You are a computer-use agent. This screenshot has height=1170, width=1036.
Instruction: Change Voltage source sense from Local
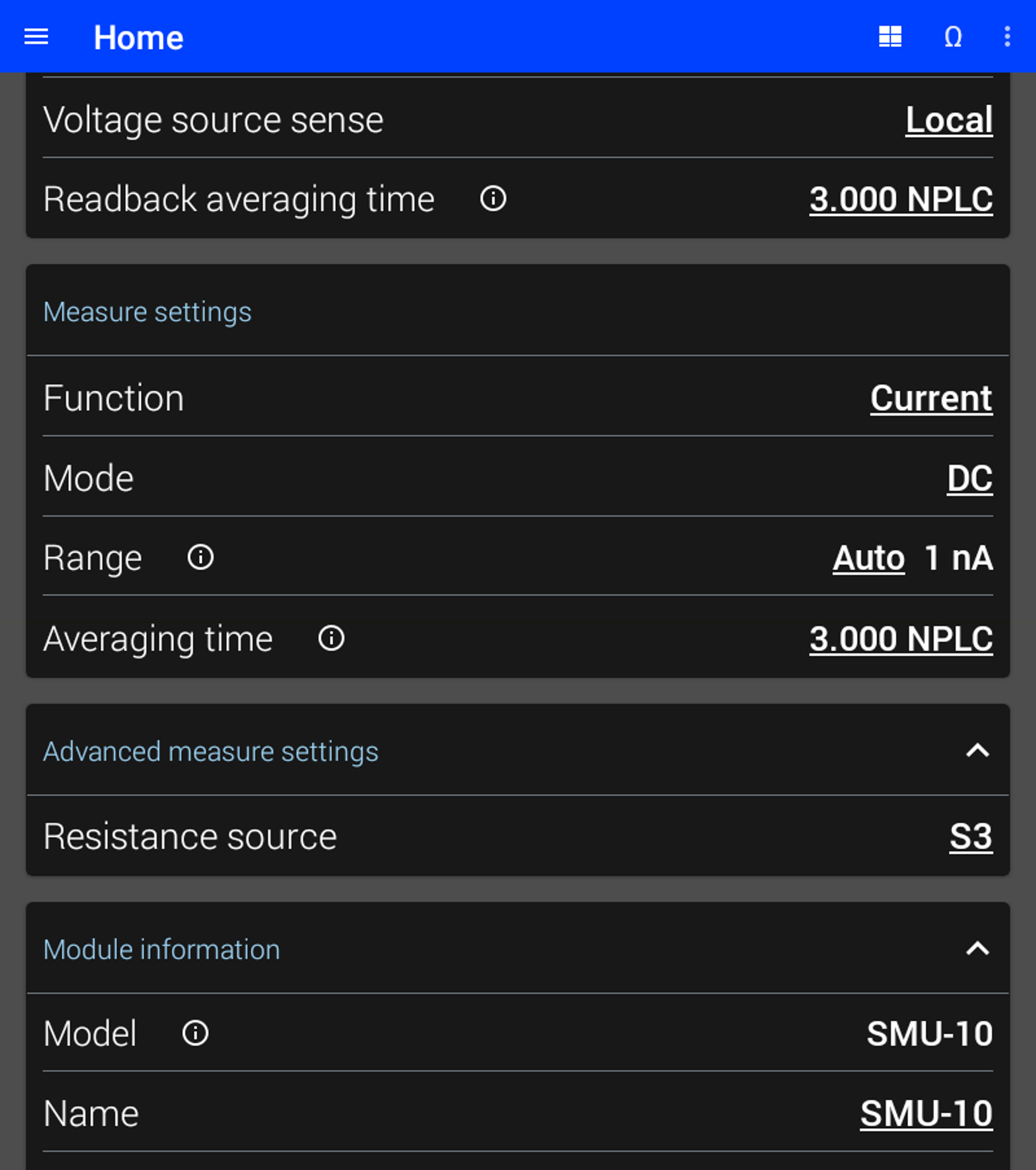(949, 120)
